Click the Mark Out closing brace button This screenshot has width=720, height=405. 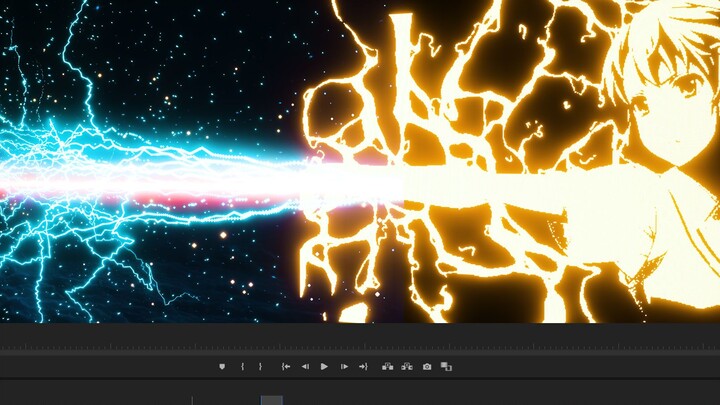260,366
